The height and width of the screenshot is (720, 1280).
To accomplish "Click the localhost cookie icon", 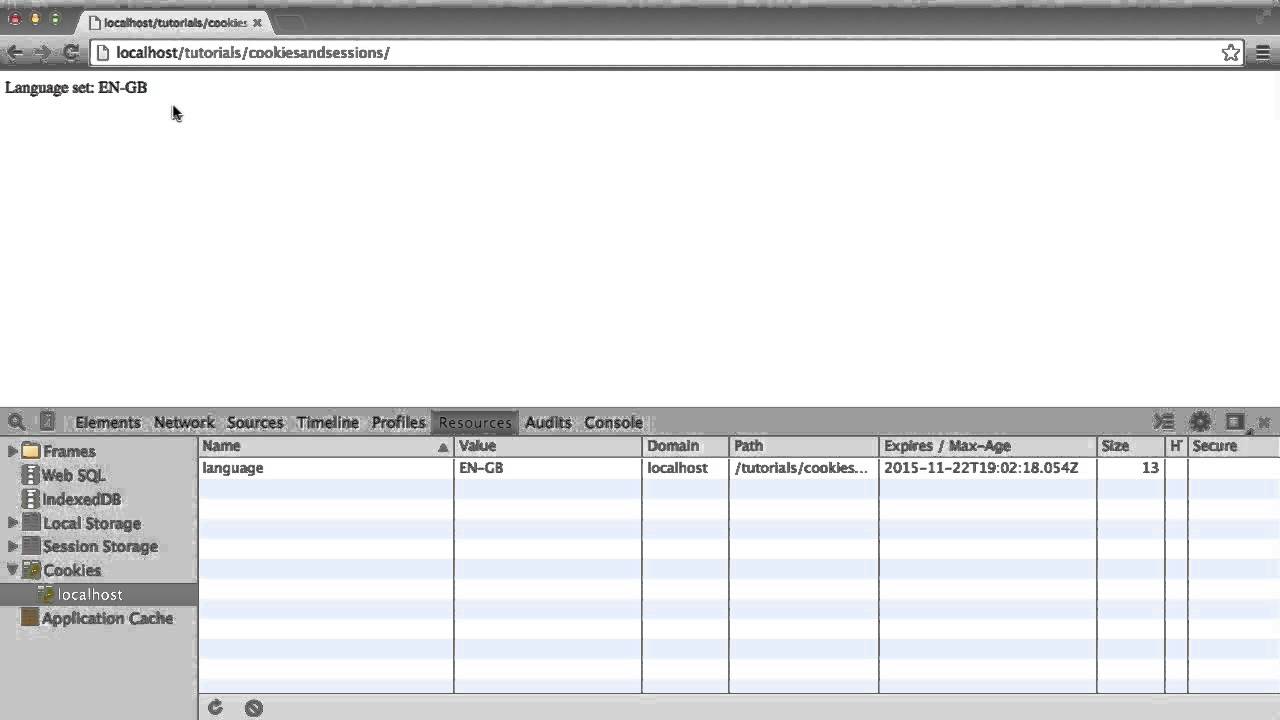I will click(45, 594).
